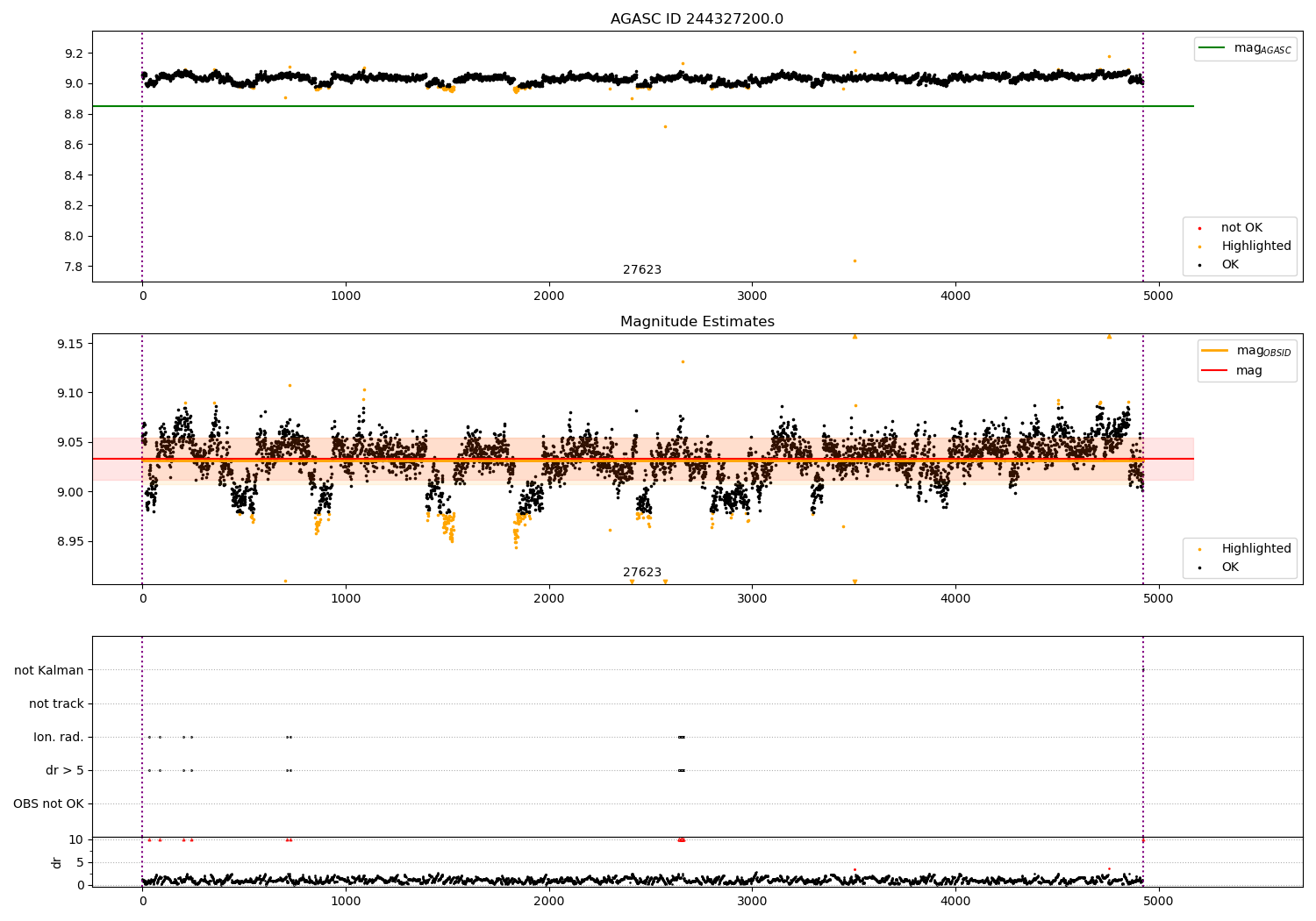The height and width of the screenshot is (921, 1316).
Task: Click the orange outlier point near 7.84 in top plot
Action: click(x=855, y=261)
